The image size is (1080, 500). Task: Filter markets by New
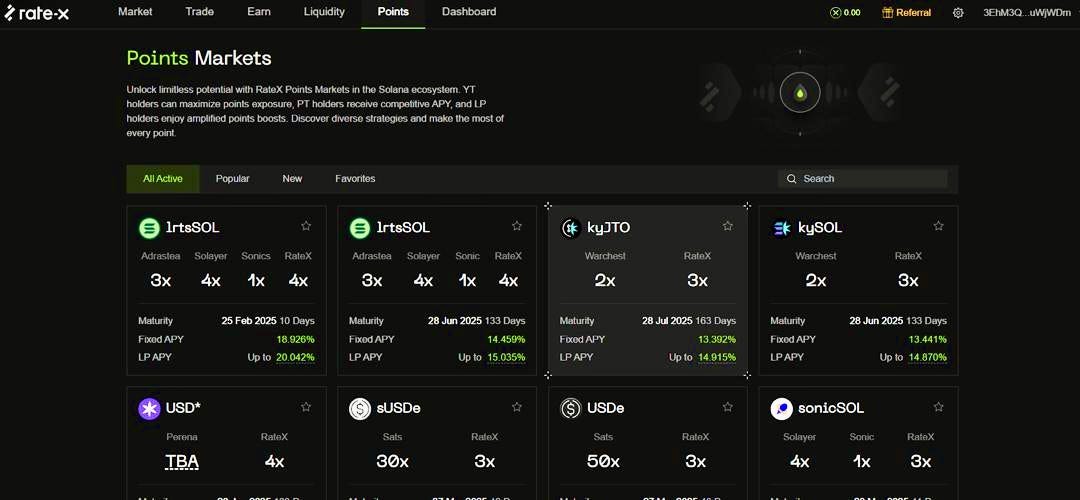point(292,179)
